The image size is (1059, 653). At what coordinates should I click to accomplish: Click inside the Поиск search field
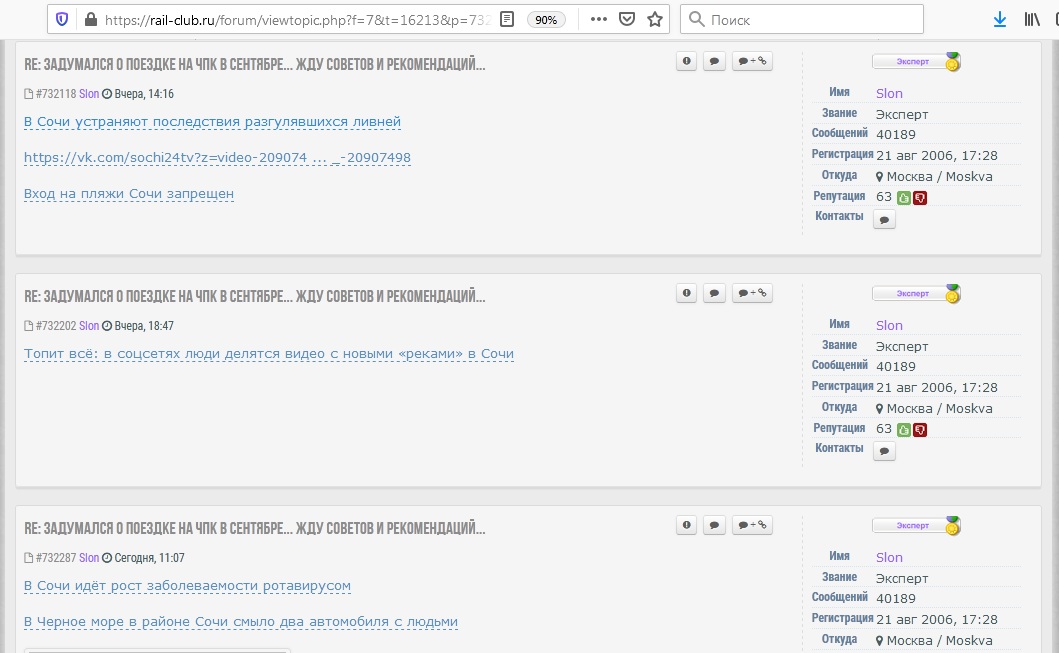click(x=810, y=19)
